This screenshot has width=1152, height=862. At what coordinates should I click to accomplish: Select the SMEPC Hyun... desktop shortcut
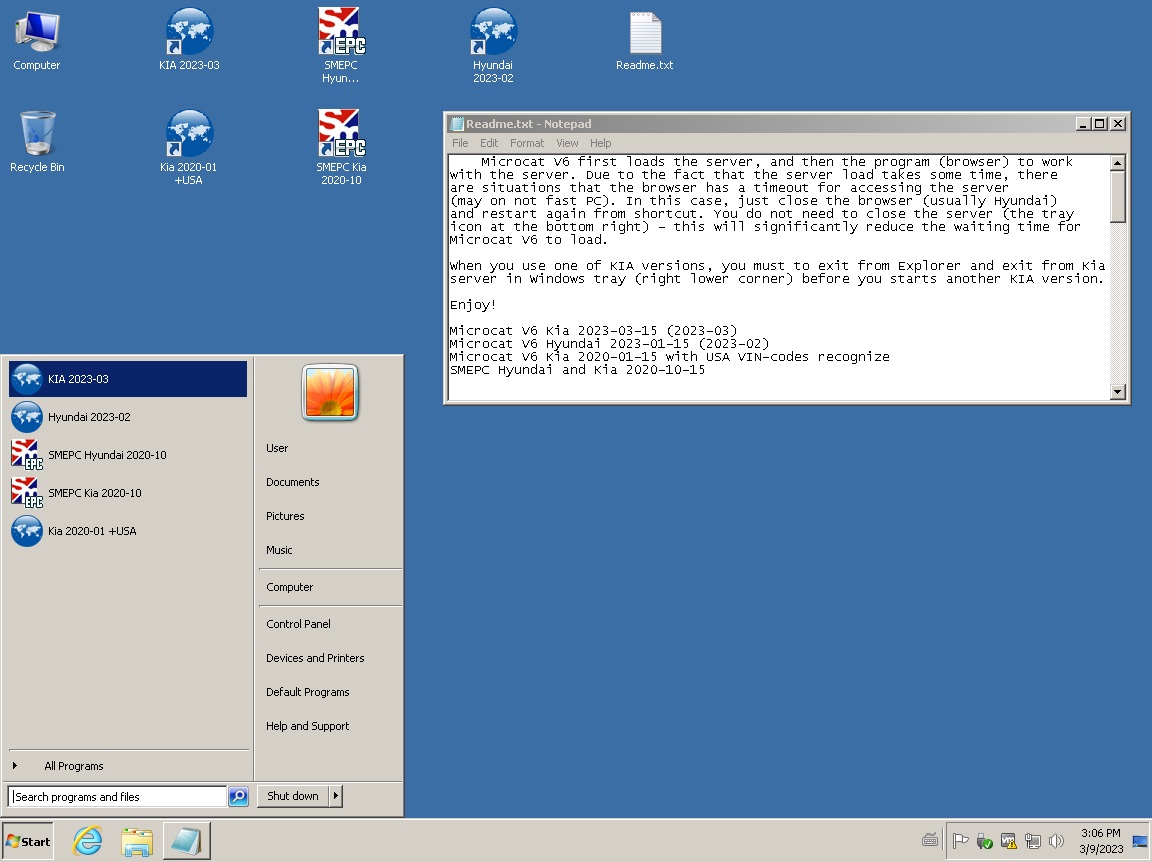341,46
